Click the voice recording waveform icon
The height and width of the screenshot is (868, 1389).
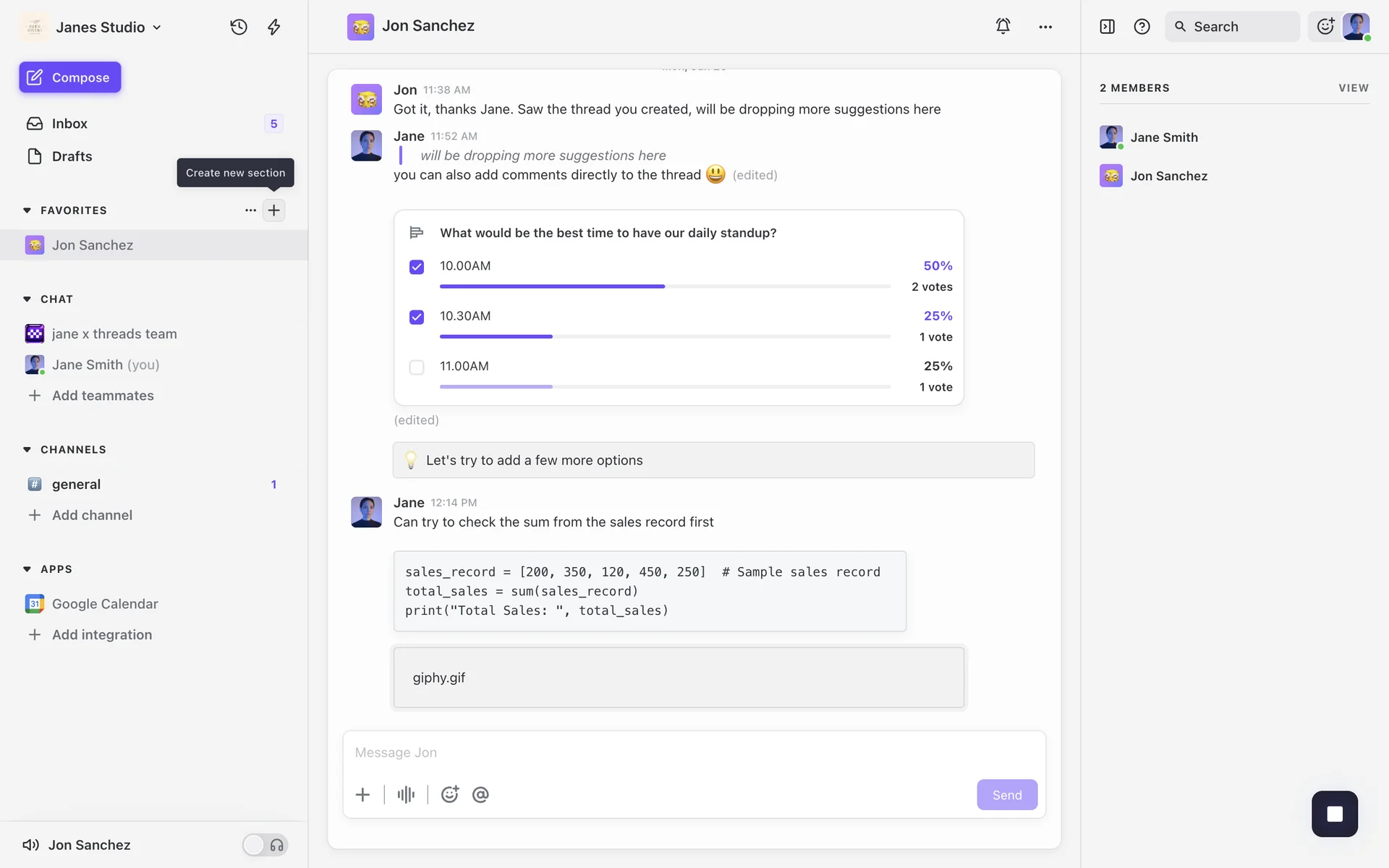coord(406,795)
